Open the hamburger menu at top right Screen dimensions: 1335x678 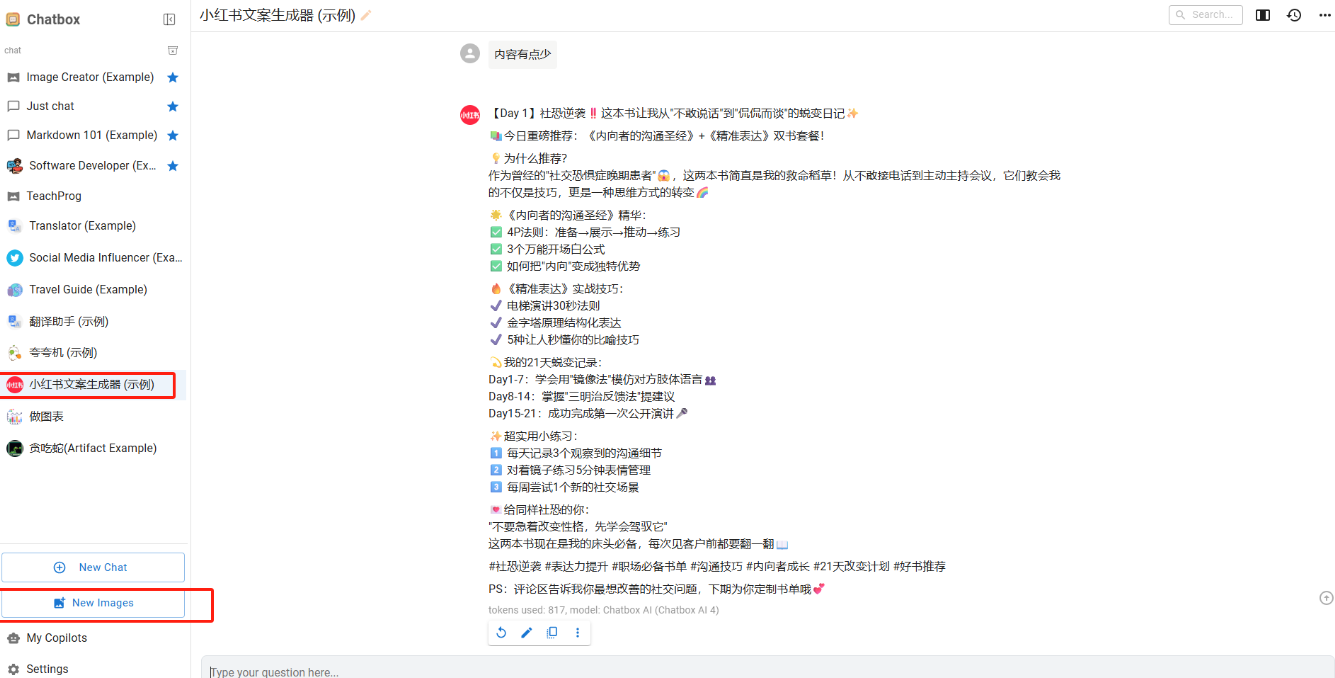pyautogui.click(x=1323, y=15)
